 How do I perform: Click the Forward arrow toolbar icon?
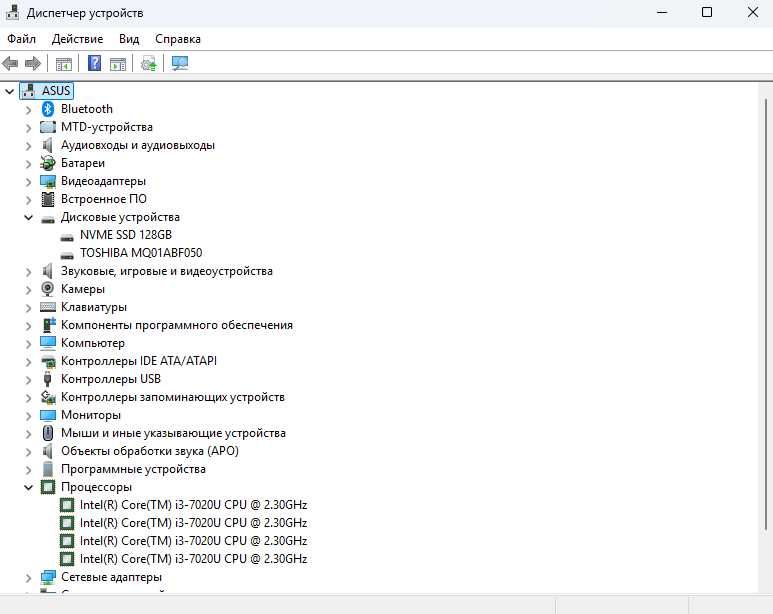point(33,63)
